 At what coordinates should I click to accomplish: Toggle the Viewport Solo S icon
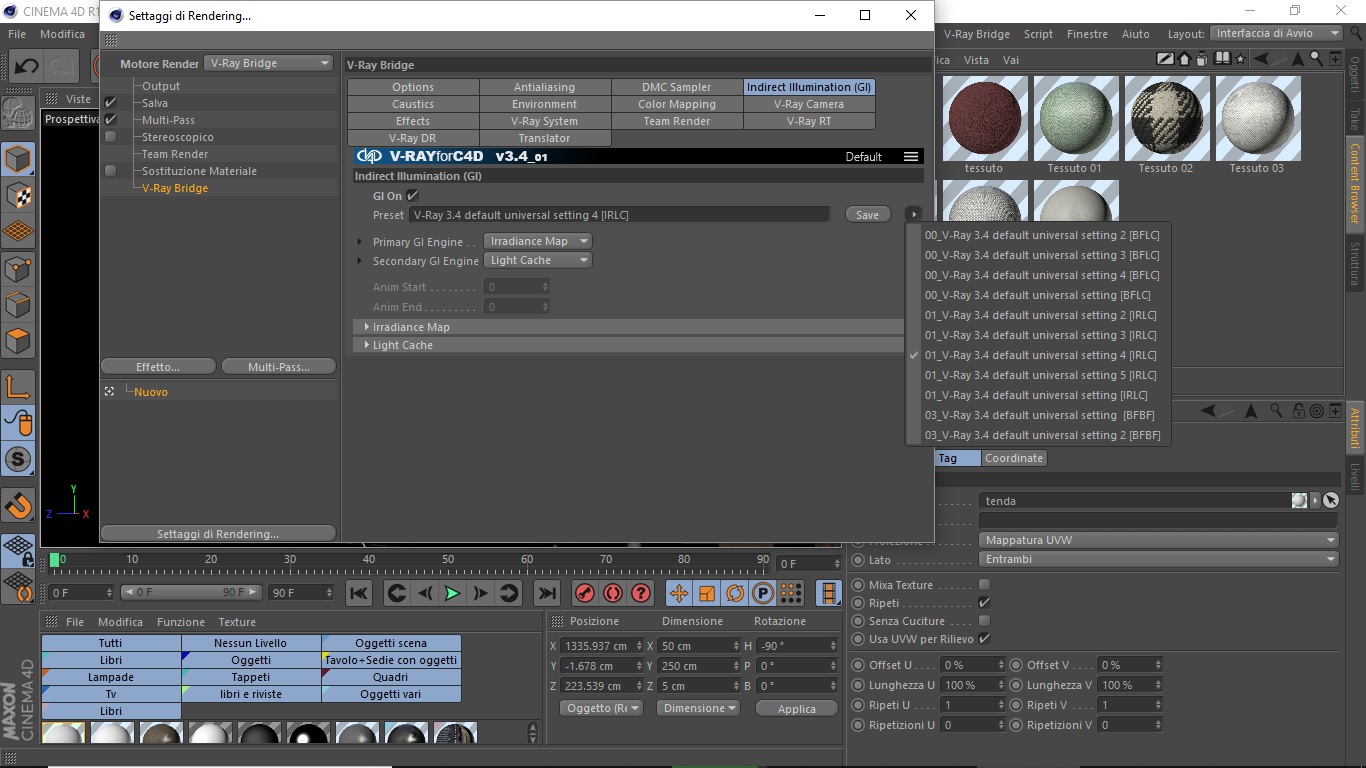pyautogui.click(x=18, y=459)
